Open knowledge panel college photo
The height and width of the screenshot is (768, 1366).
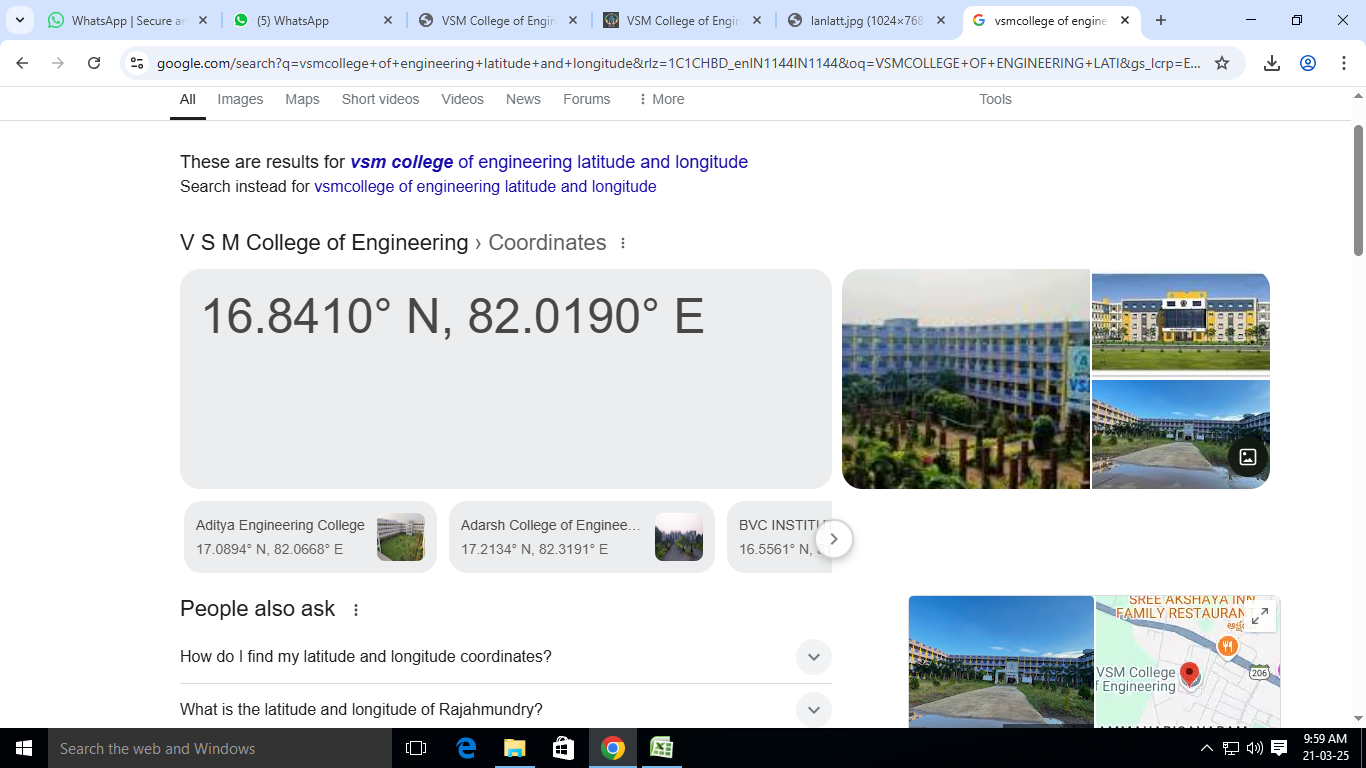pyautogui.click(x=1001, y=662)
